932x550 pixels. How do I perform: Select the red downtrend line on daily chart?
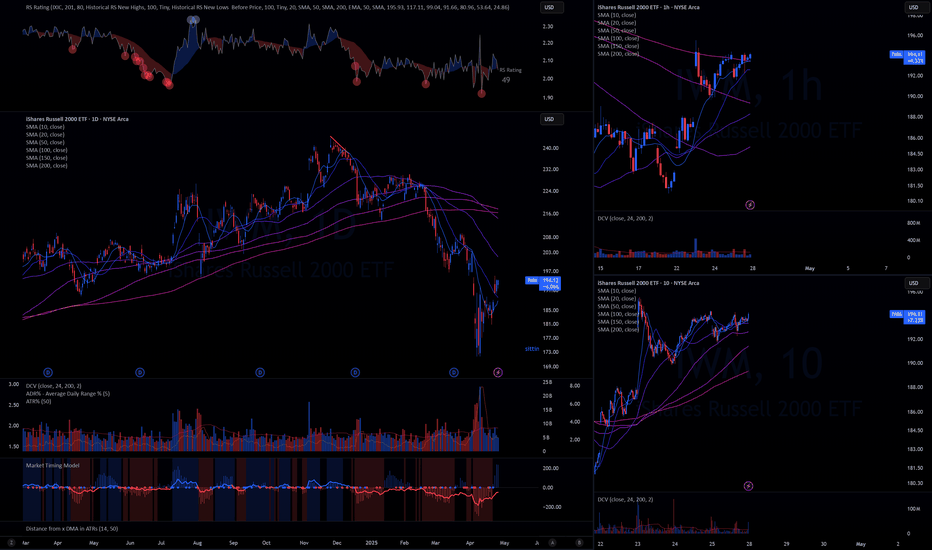pyautogui.click(x=342, y=146)
